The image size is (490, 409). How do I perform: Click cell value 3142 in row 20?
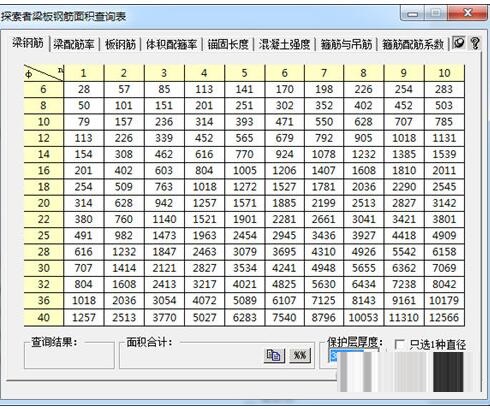(x=444, y=203)
